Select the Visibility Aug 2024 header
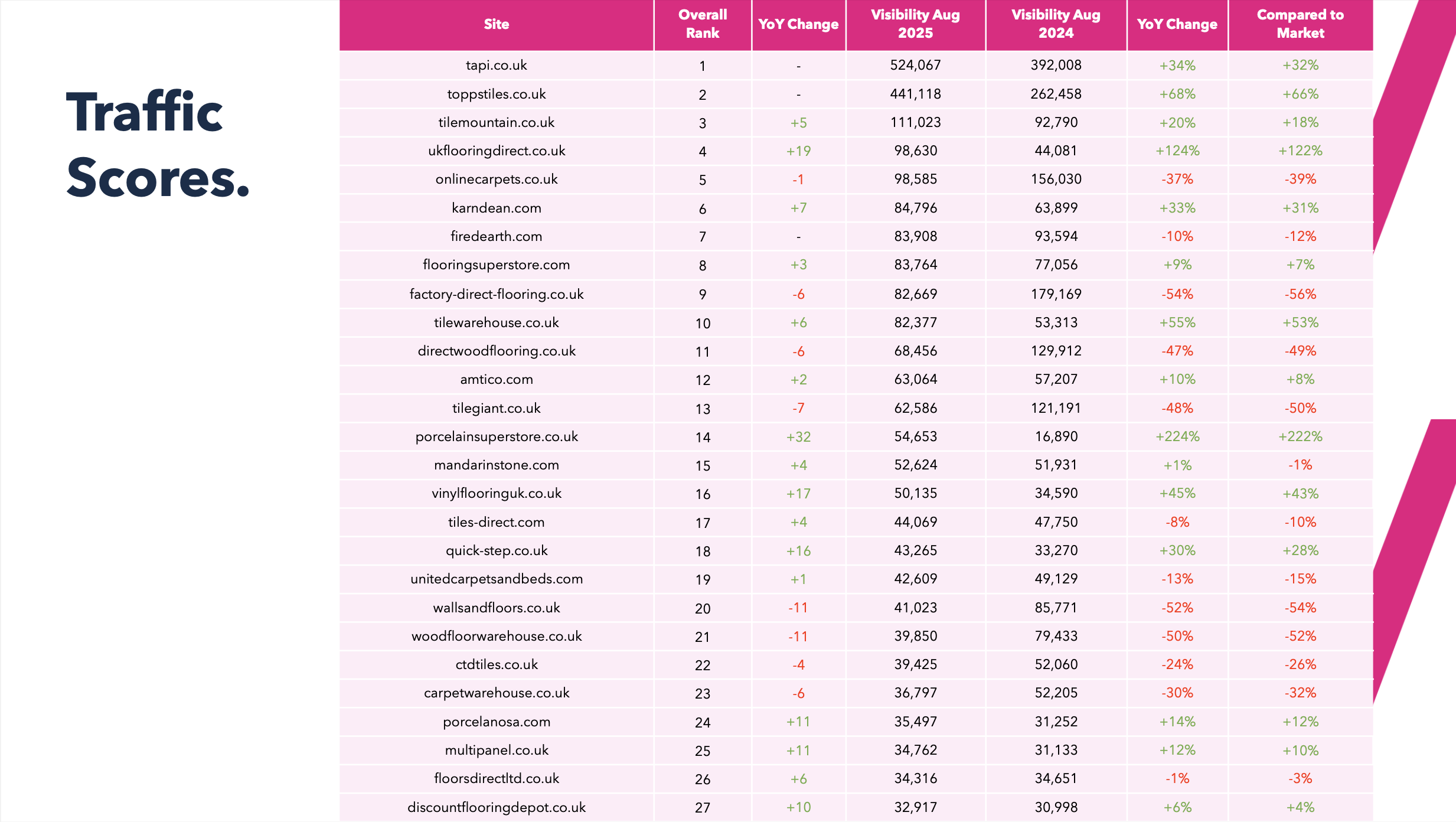 pos(1056,24)
